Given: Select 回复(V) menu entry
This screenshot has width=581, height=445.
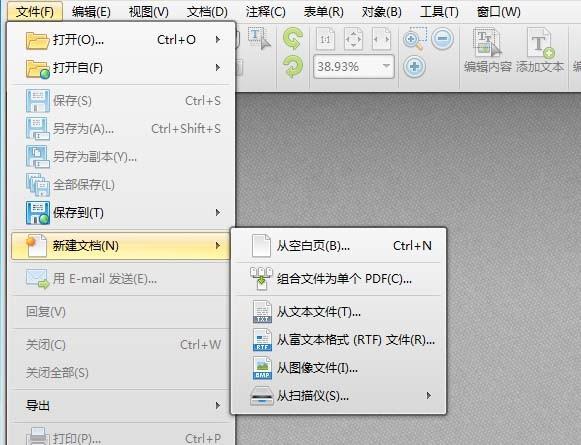Looking at the screenshot, I should [x=121, y=312].
